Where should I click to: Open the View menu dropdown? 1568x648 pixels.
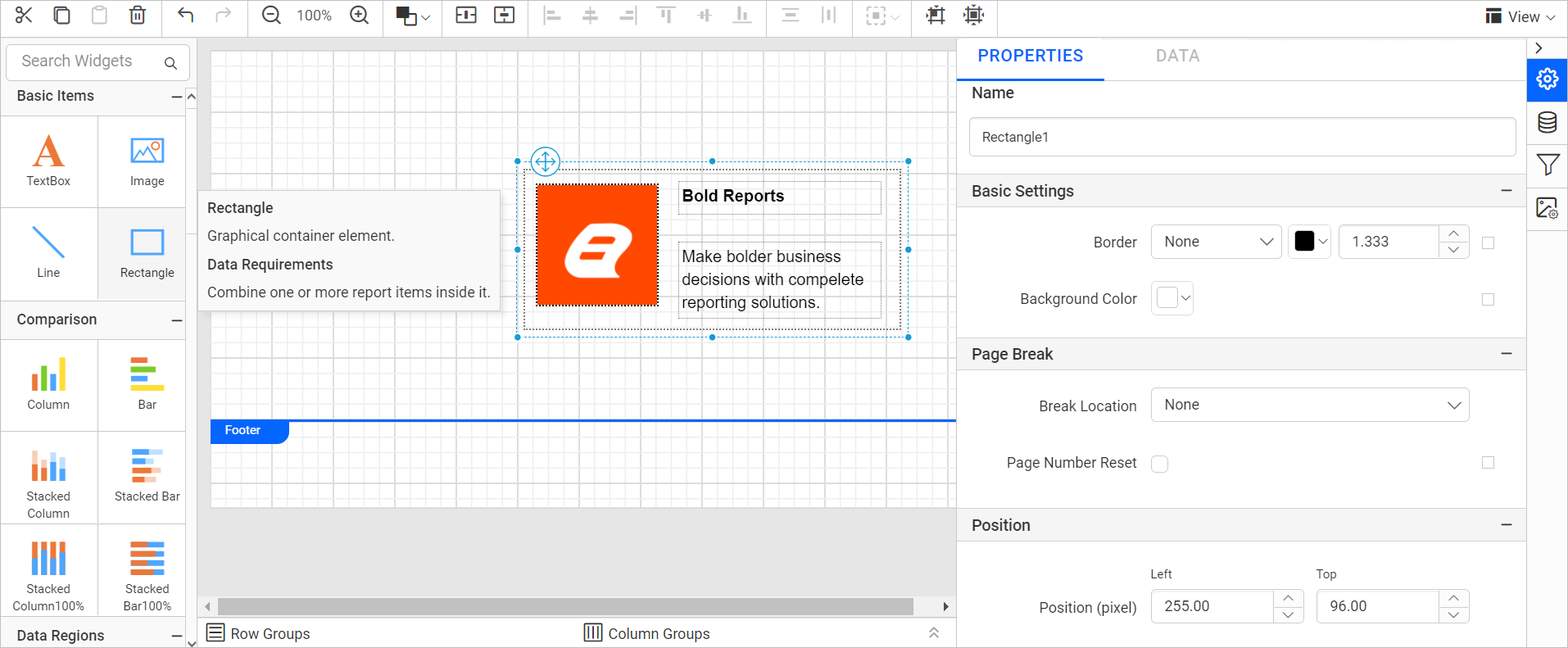(1520, 16)
